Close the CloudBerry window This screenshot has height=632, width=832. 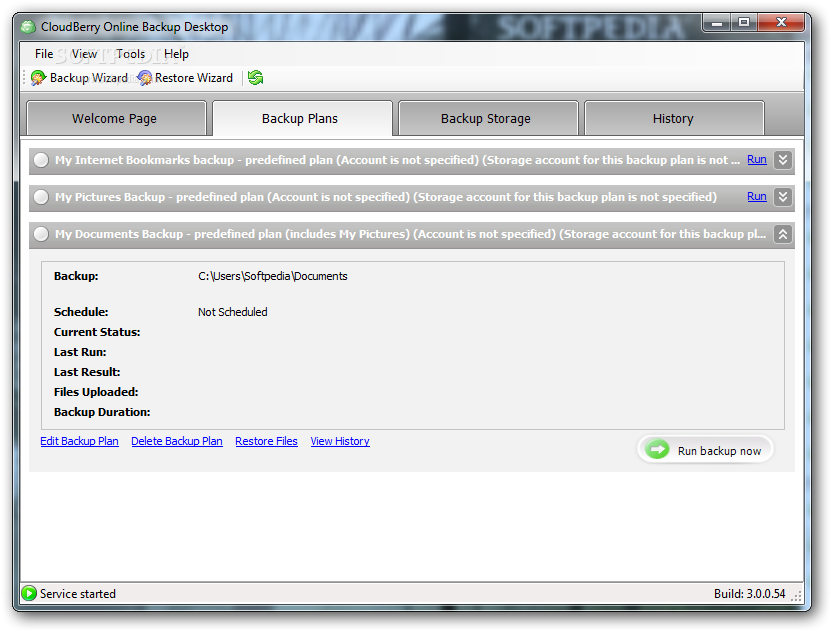781,22
